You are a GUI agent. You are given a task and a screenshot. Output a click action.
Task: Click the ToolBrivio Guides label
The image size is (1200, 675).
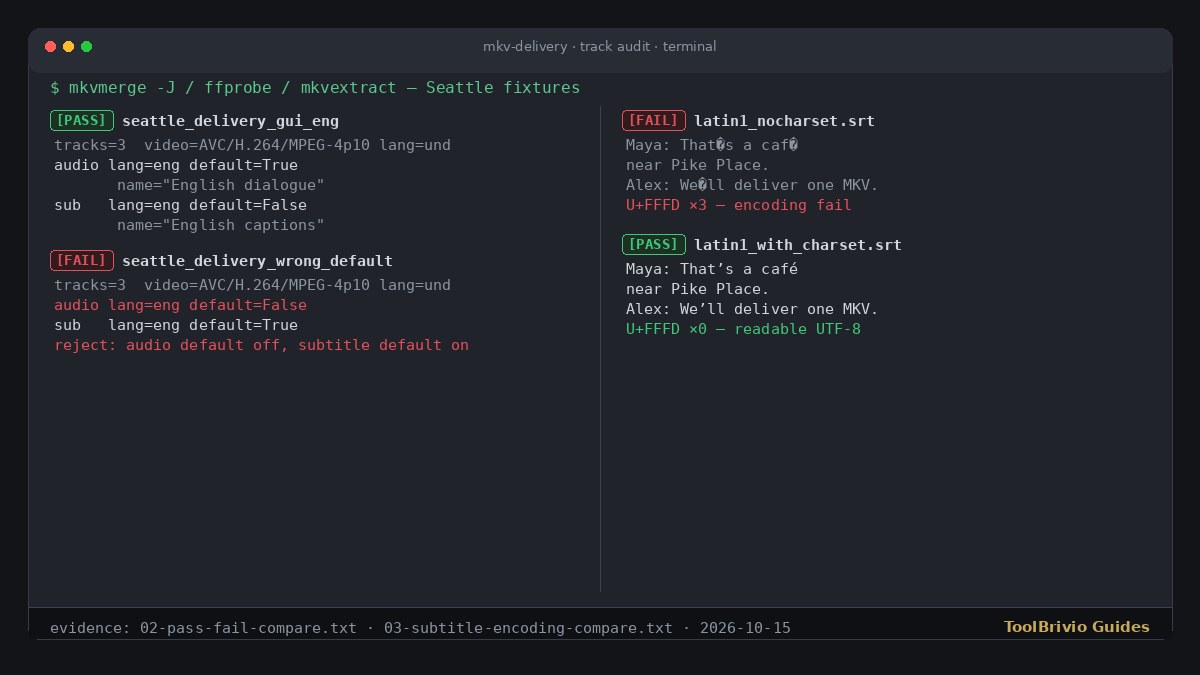tap(1077, 627)
